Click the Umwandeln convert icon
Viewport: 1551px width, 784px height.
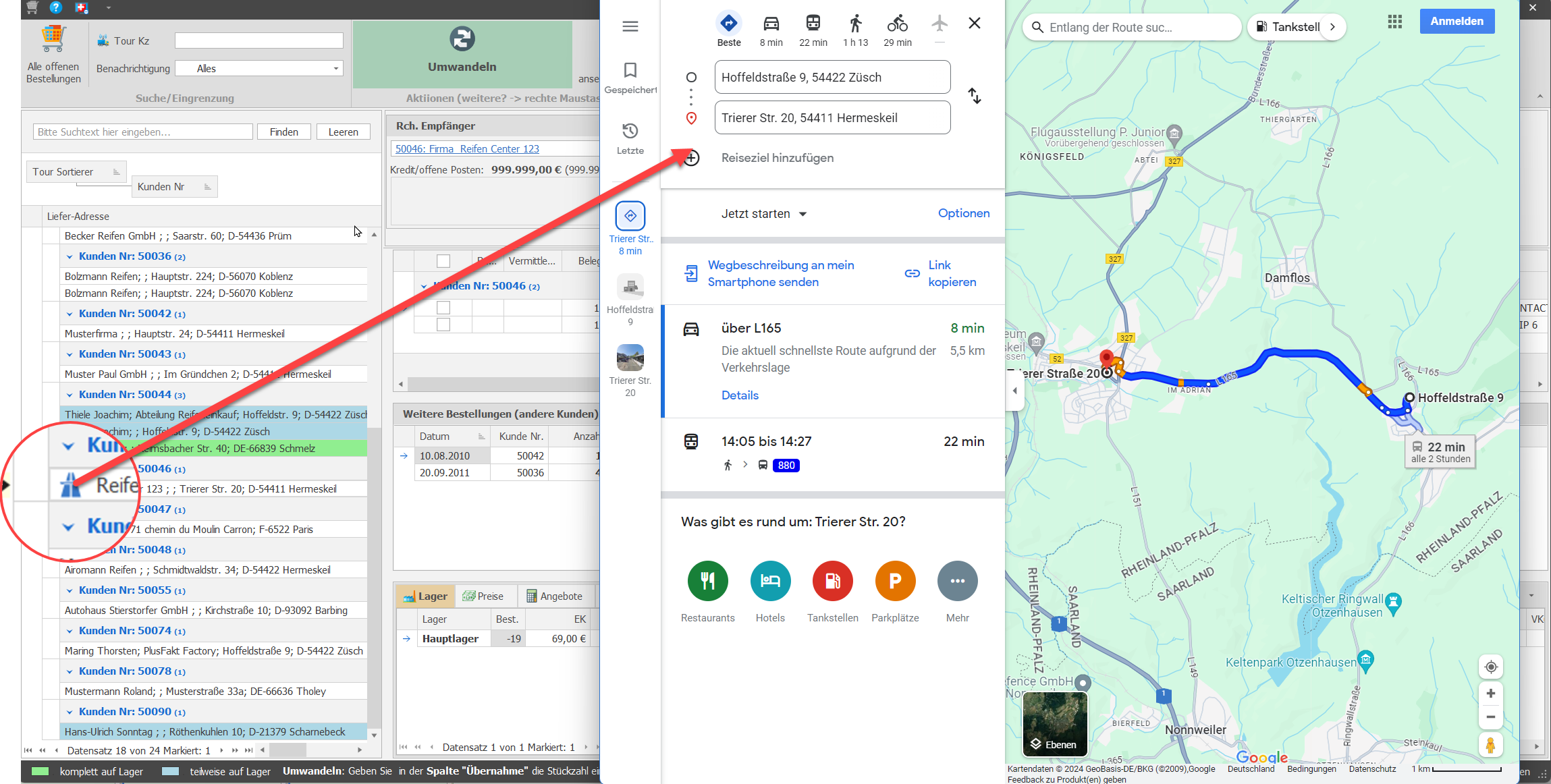point(462,39)
